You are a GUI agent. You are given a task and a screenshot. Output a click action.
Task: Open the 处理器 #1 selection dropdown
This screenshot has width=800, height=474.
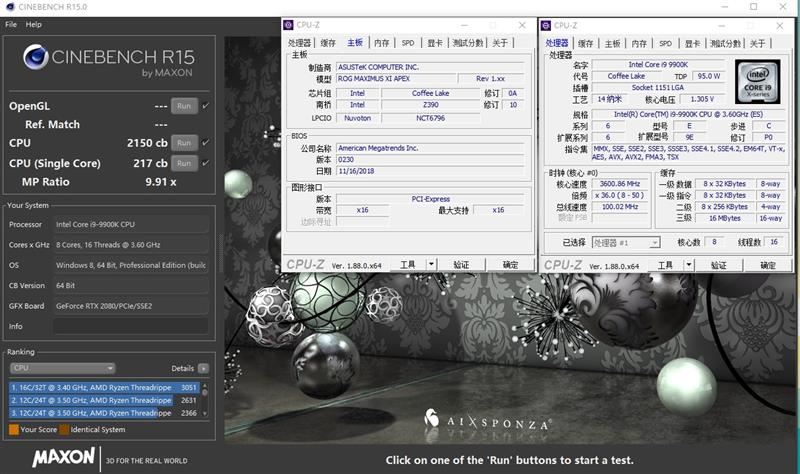[x=626, y=242]
